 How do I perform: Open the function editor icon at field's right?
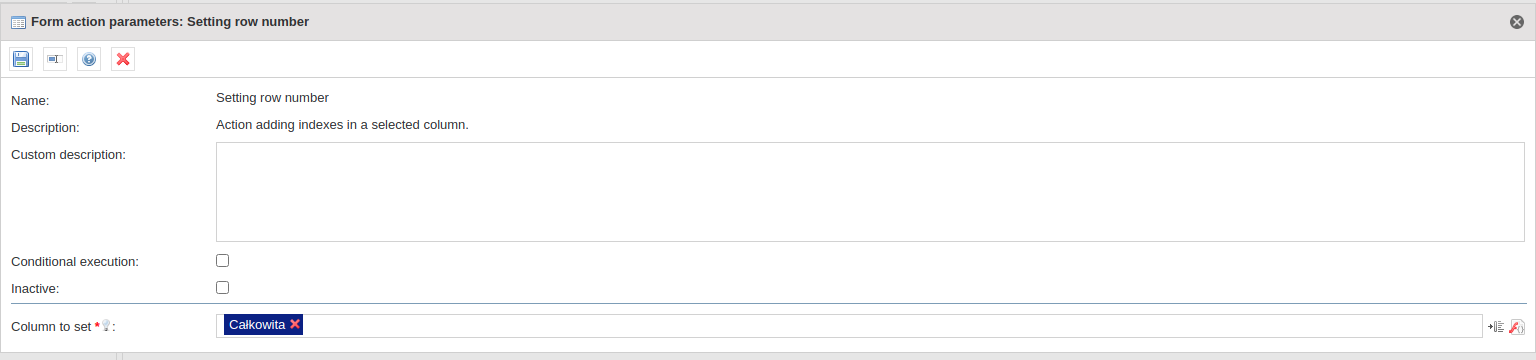[x=1516, y=326]
